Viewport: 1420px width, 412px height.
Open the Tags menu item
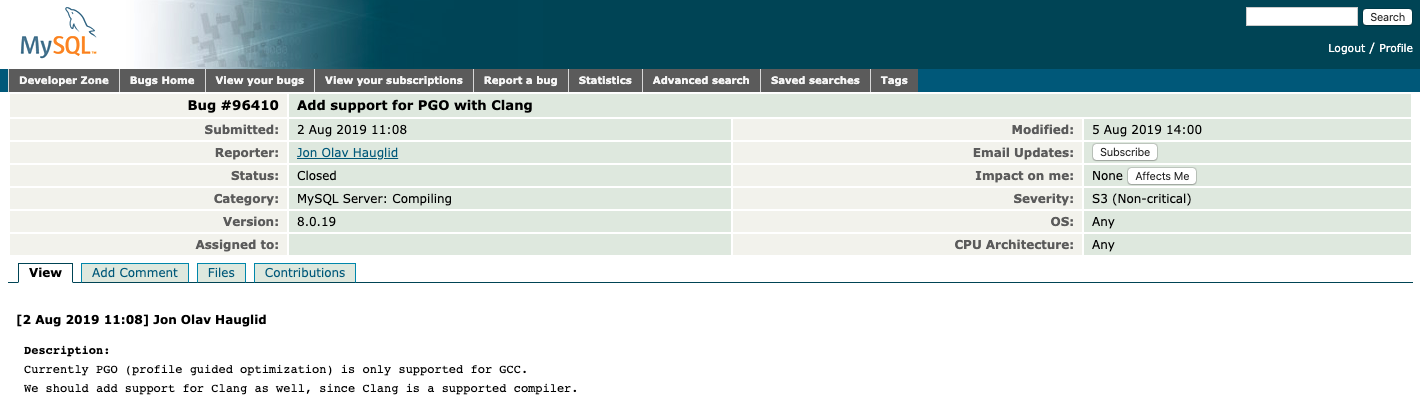click(x=894, y=80)
